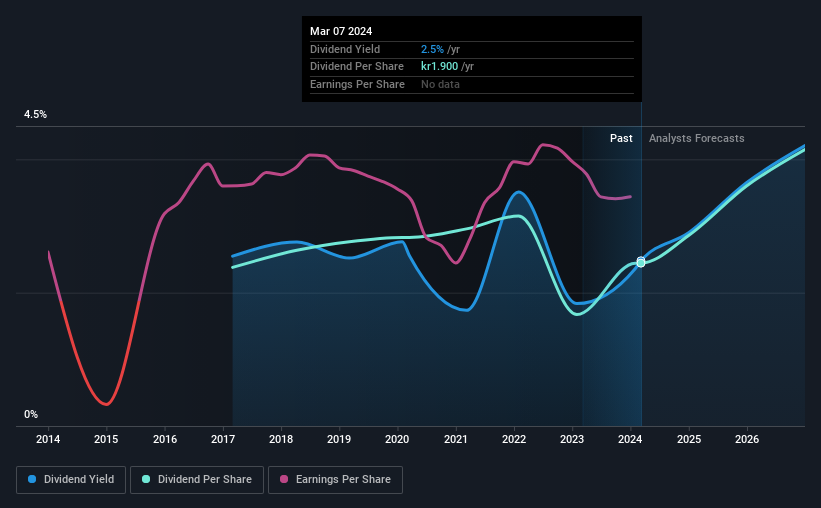
Task: Toggle the Dividend Yield legend button
Action: (x=71, y=480)
